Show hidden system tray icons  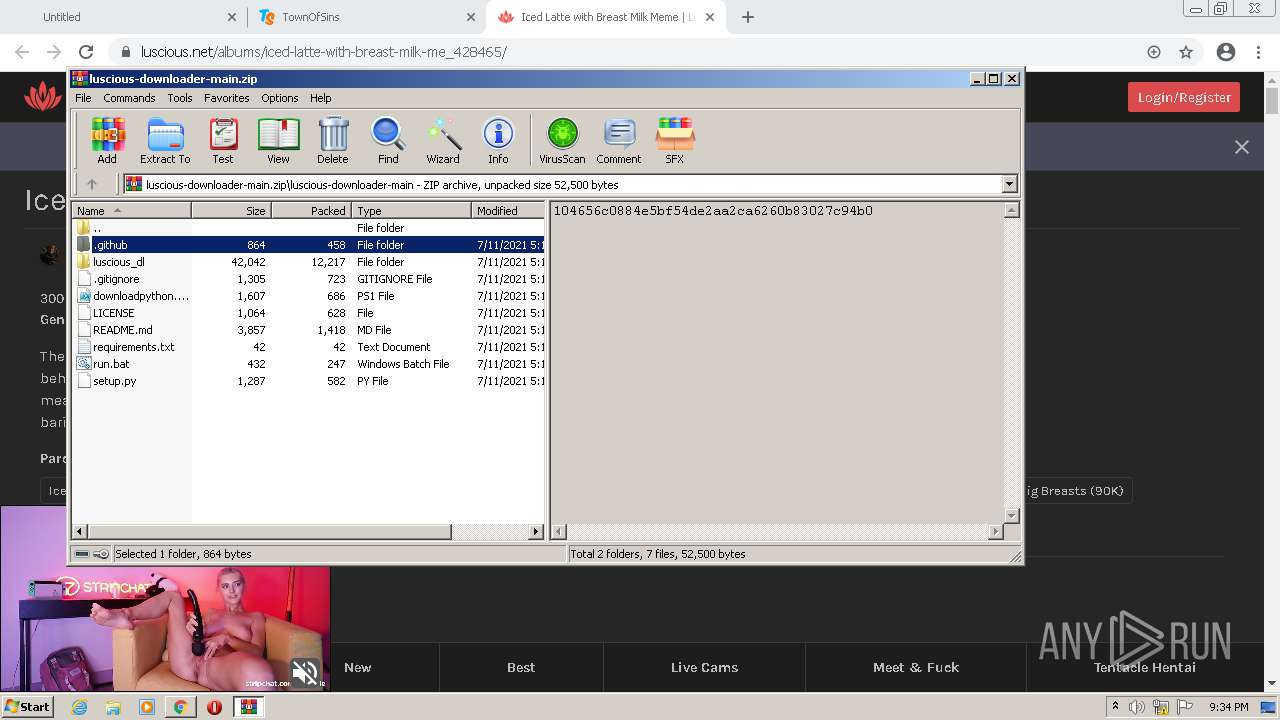(1115, 707)
